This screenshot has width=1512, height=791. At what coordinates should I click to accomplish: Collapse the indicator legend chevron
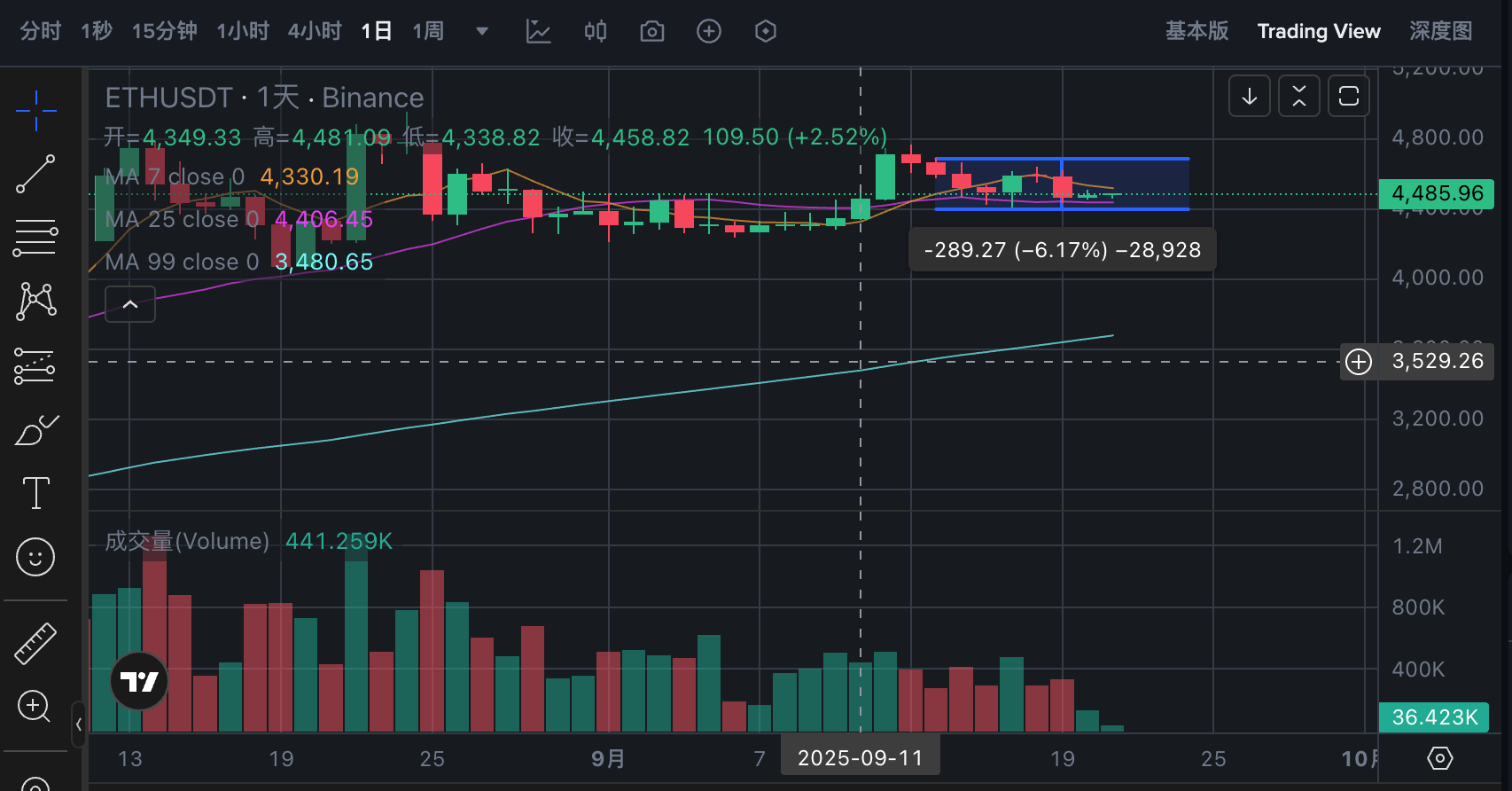130,304
